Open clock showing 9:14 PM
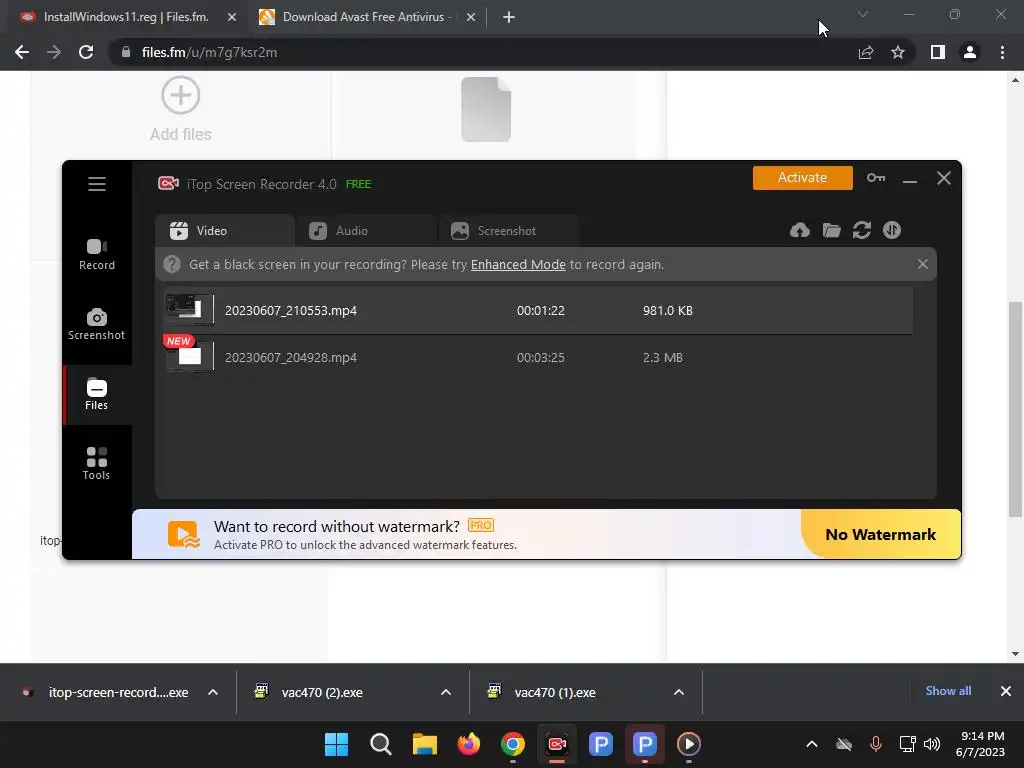The height and width of the screenshot is (768, 1024). pos(980,744)
